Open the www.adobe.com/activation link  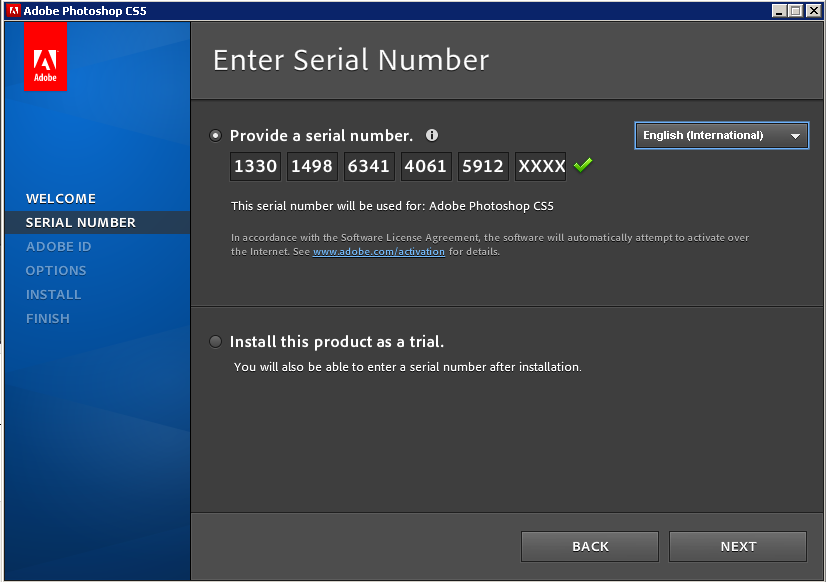379,252
